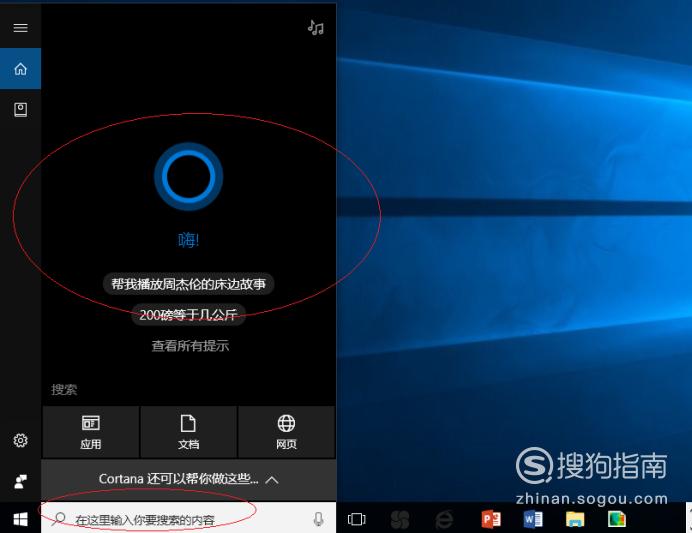Select suggestion 帮我播放周杰伦的床边故事
Image resolution: width=692 pixels, height=533 pixels.
[x=188, y=284]
